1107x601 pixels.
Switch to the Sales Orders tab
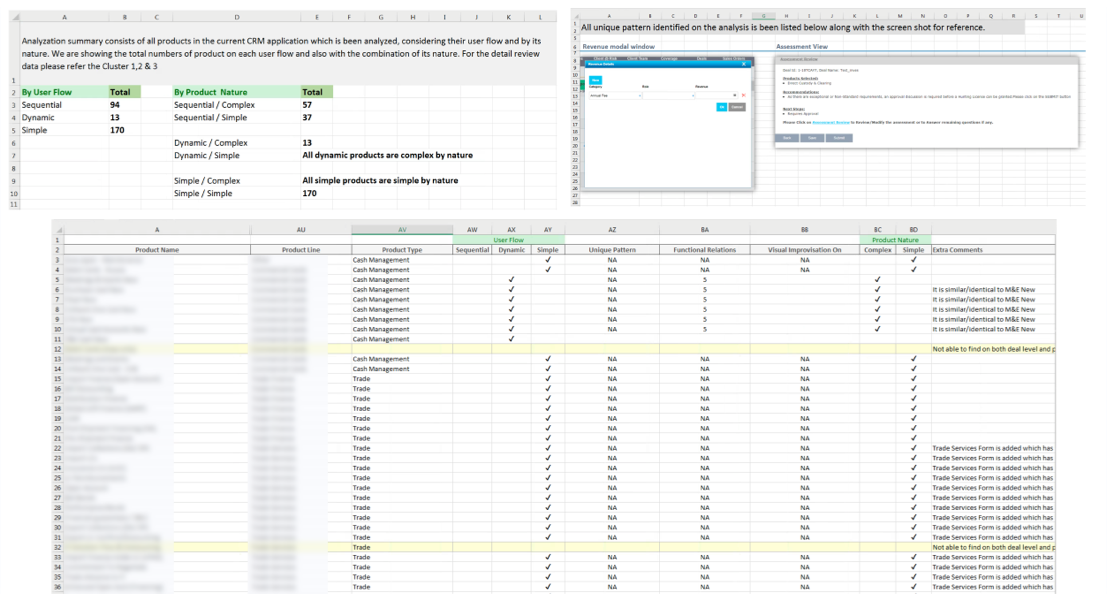coord(734,59)
